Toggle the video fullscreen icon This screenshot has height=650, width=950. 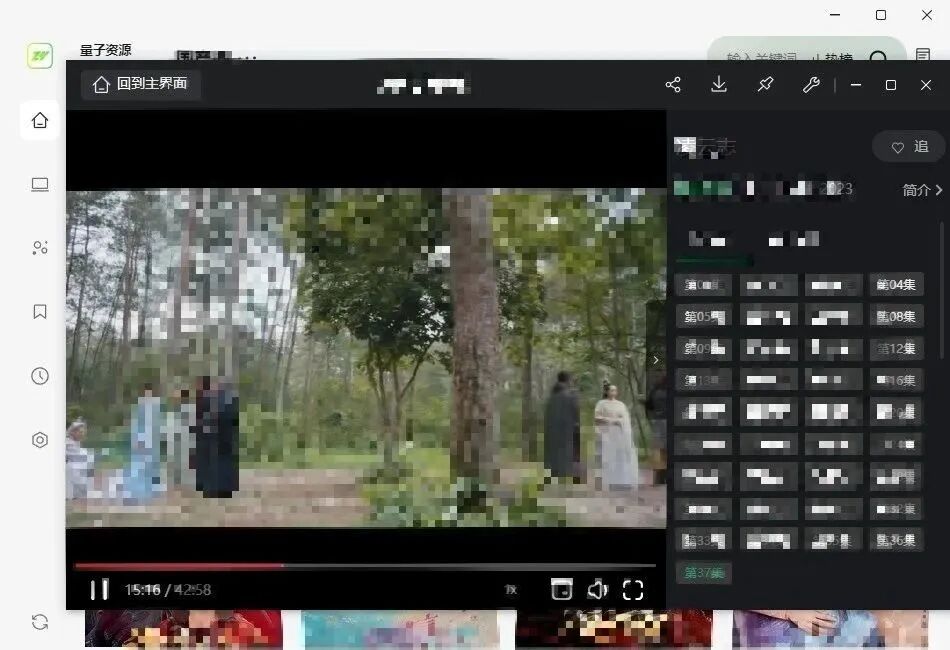(633, 589)
